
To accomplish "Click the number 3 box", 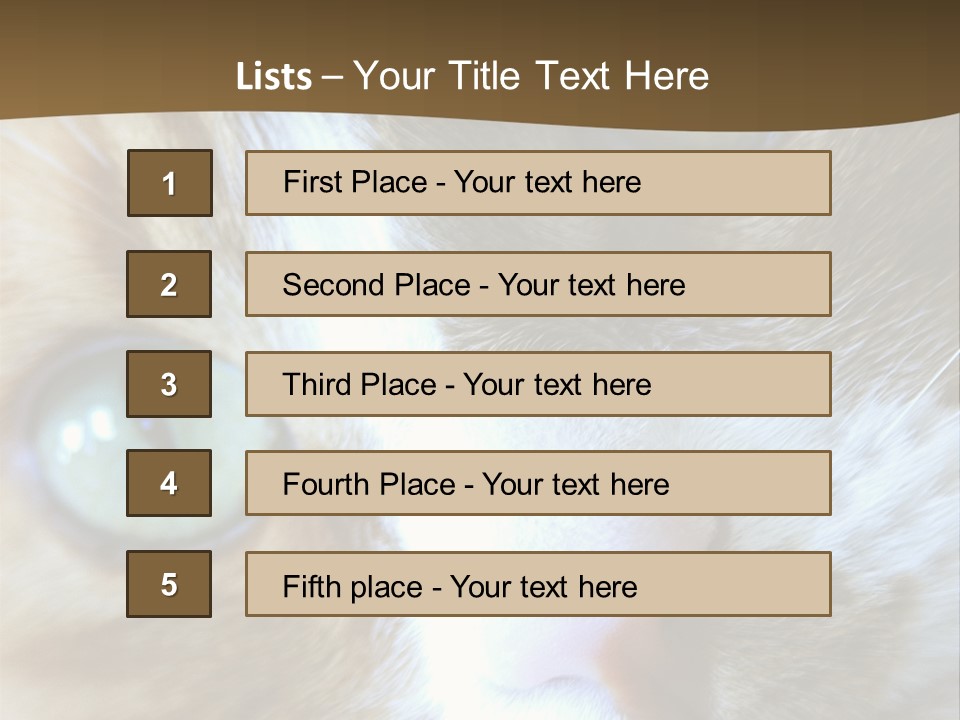I will [x=169, y=384].
